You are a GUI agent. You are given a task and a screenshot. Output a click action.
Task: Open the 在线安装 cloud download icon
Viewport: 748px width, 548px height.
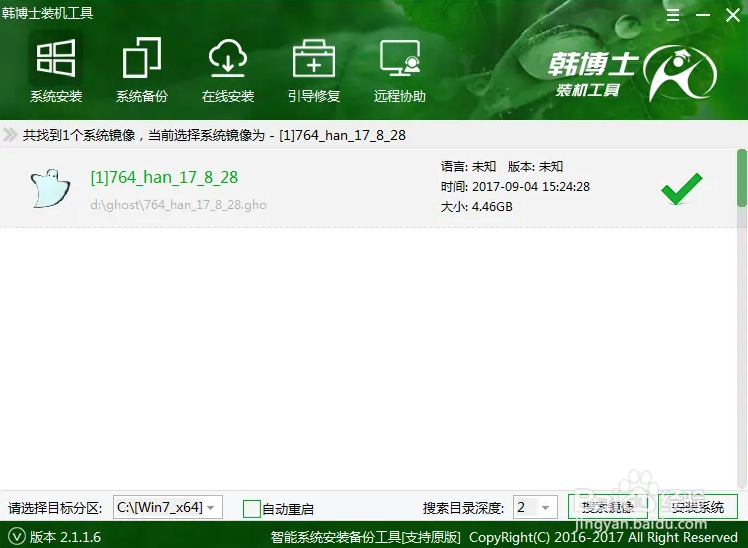228,58
